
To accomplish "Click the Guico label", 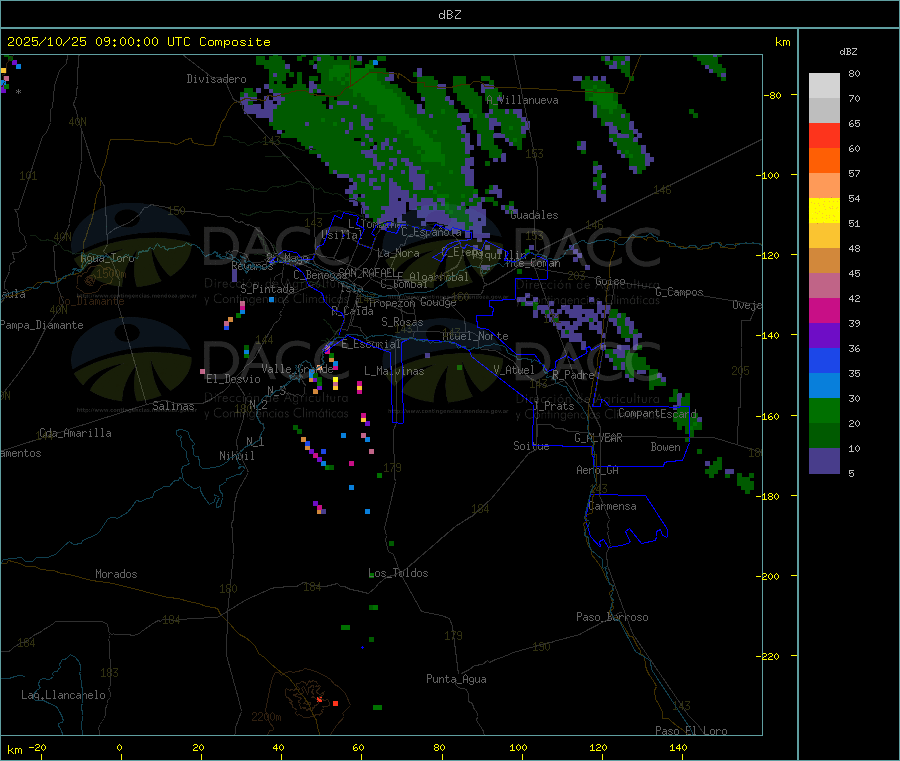I will click(610, 281).
